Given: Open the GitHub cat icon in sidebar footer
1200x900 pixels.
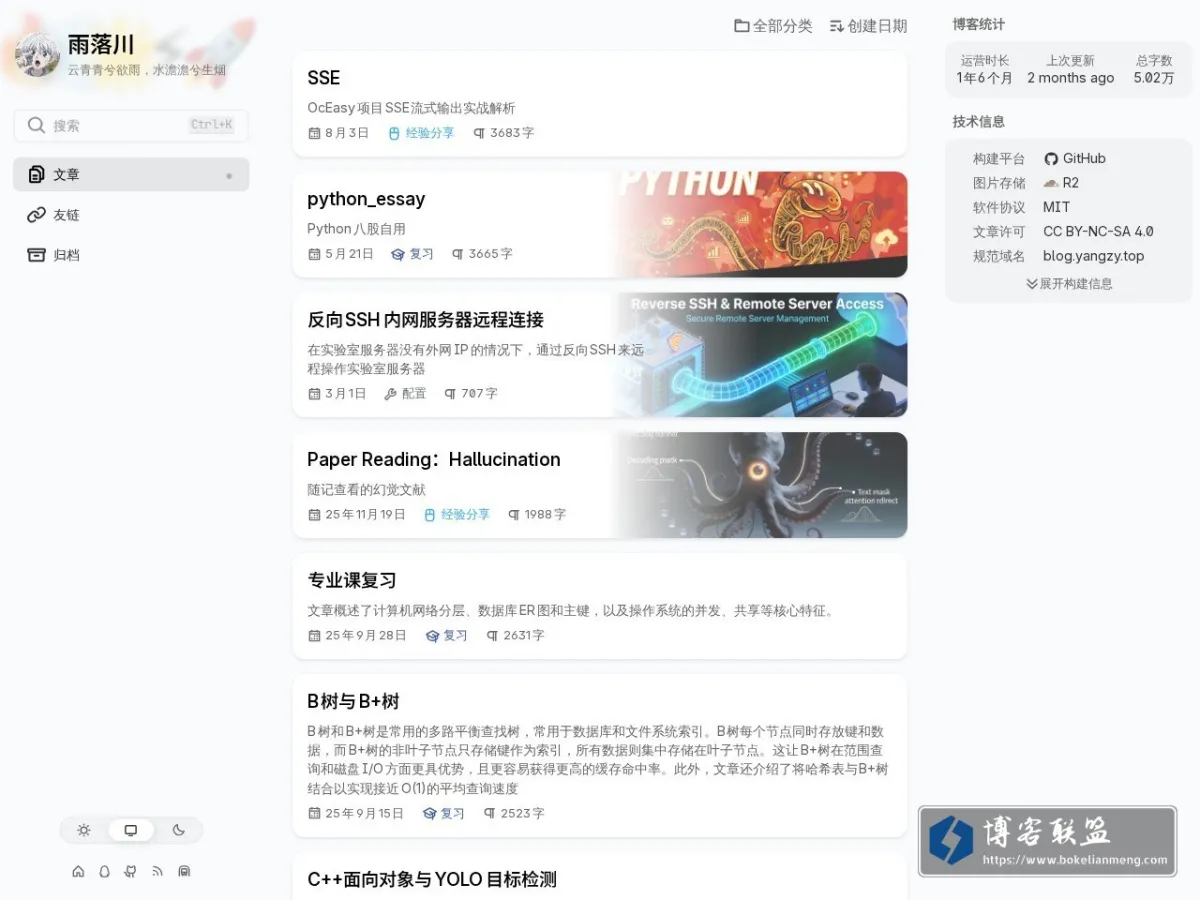Looking at the screenshot, I should 130,871.
